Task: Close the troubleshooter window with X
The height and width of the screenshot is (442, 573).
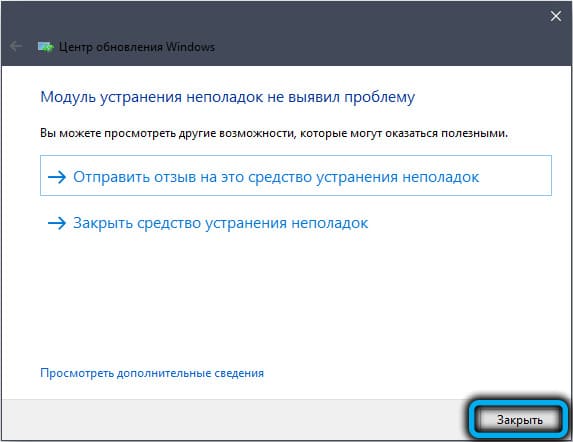Action: tap(556, 16)
